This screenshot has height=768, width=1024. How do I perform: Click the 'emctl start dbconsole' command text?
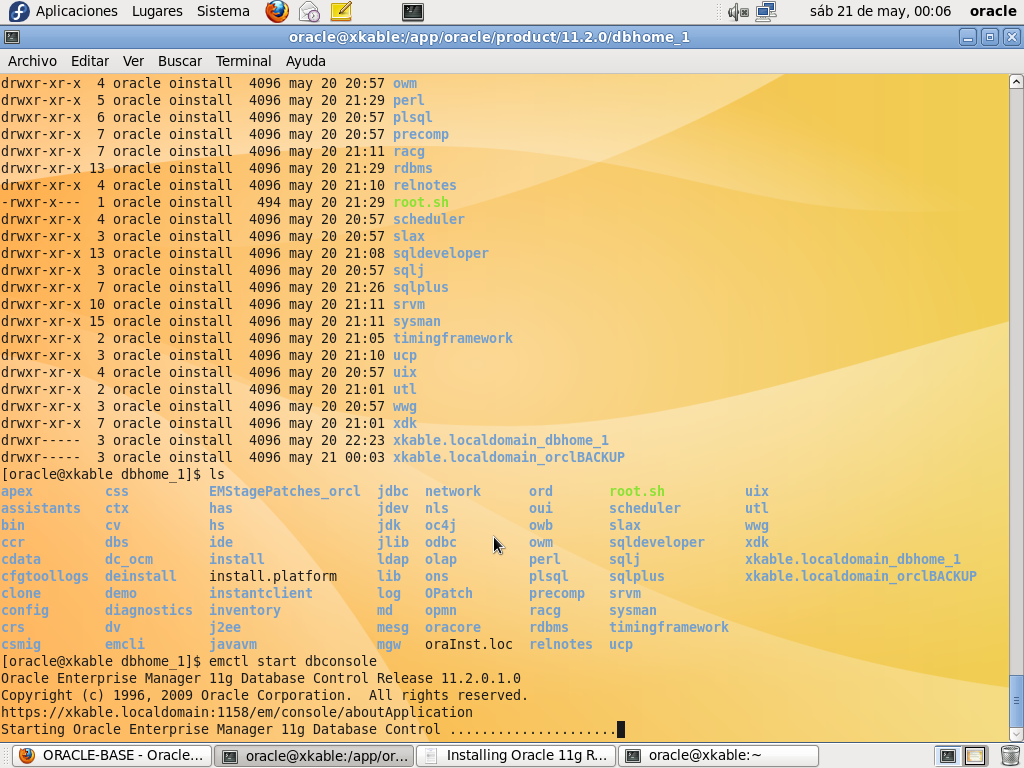coord(293,661)
